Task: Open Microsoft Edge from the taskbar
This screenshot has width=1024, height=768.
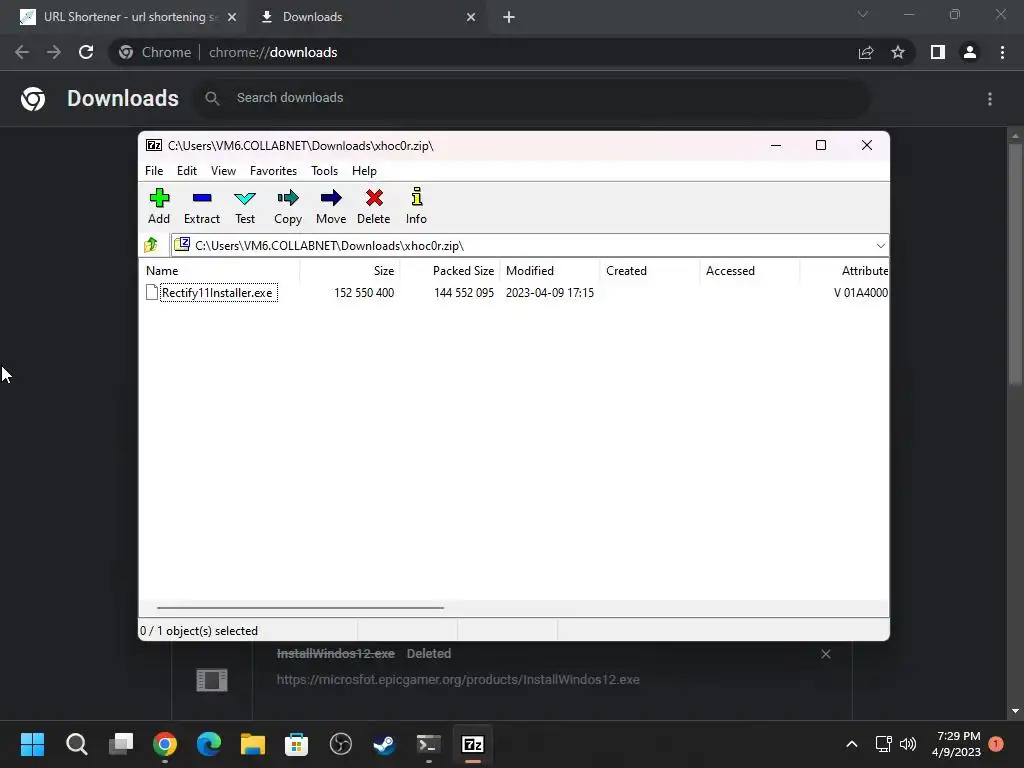Action: tap(209, 744)
